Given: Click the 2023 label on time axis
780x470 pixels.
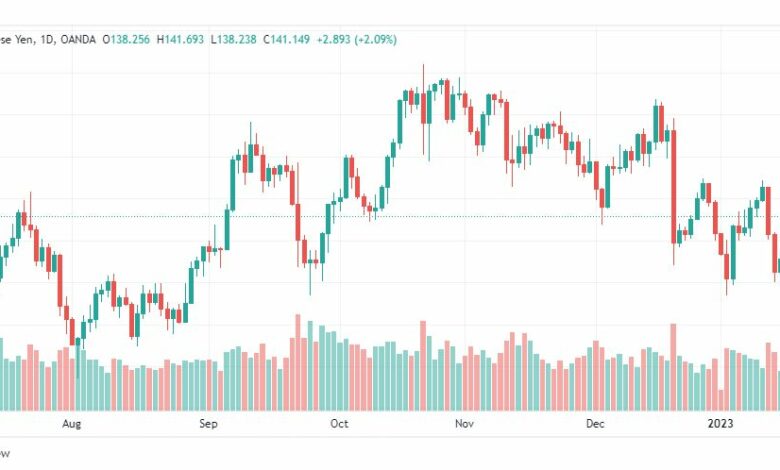Looking at the screenshot, I should [x=720, y=424].
